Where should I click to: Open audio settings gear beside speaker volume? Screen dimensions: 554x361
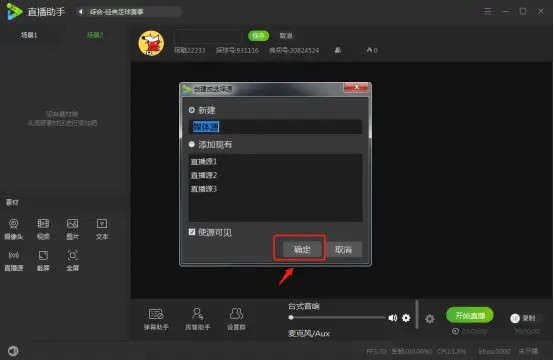tap(406, 318)
